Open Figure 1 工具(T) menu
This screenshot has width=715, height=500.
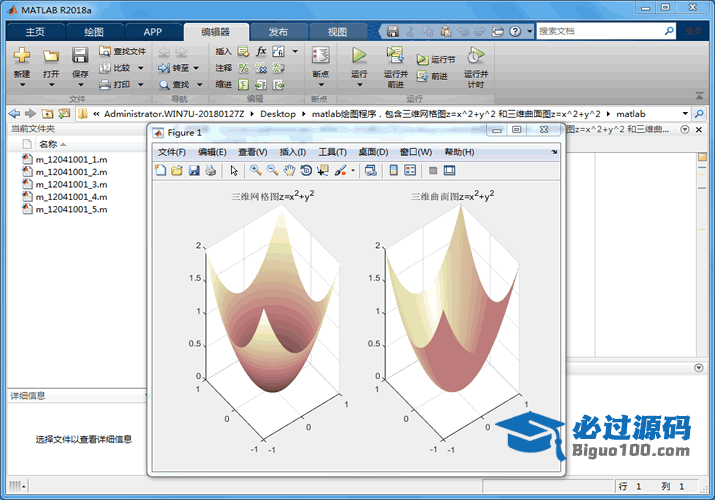(332, 152)
